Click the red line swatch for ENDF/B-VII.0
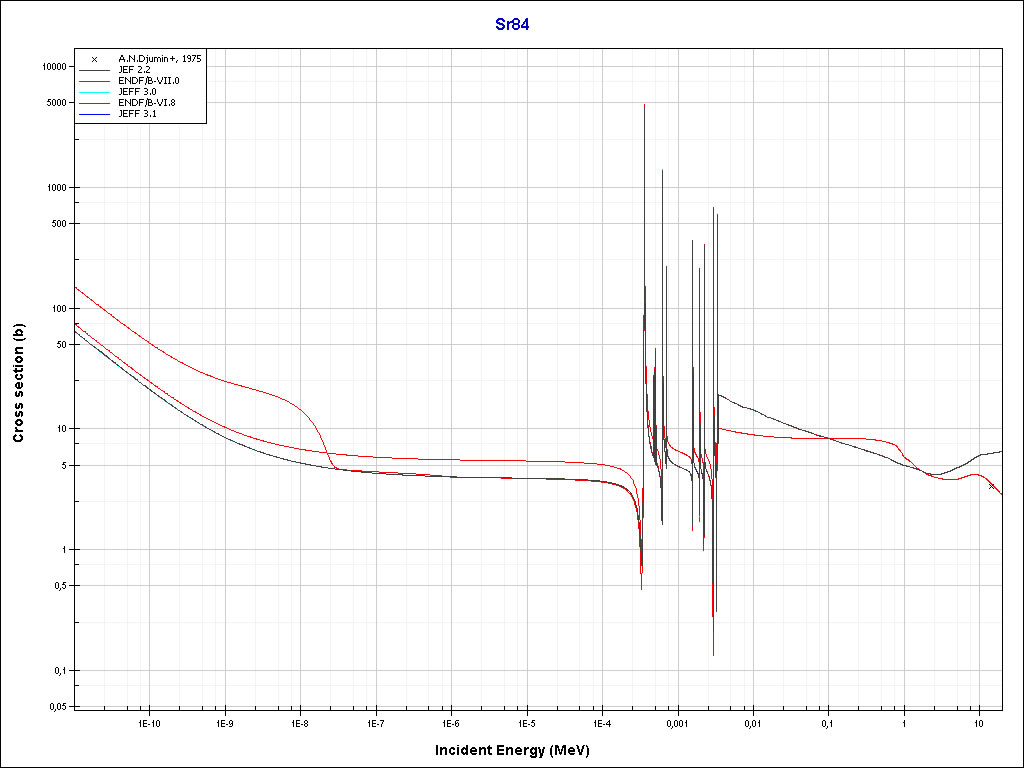The height and width of the screenshot is (768, 1024). pos(94,81)
